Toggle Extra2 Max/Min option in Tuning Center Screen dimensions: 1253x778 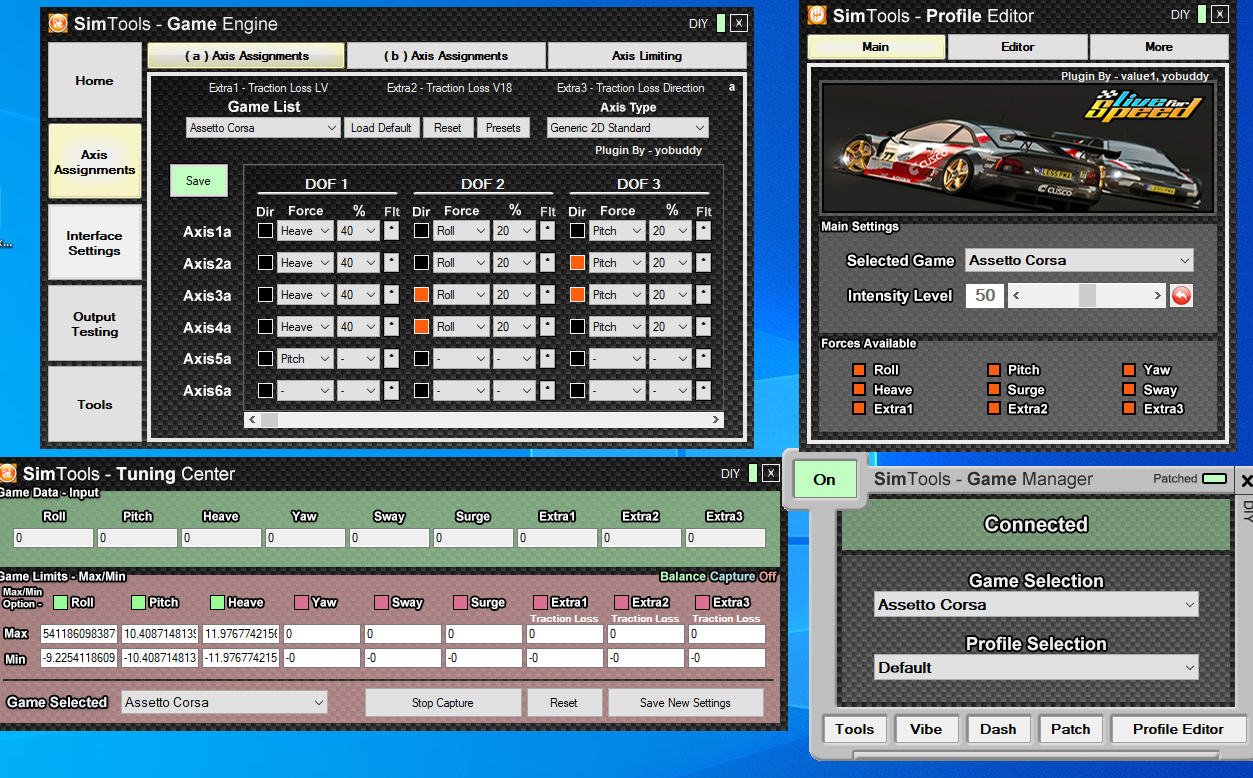[x=621, y=603]
